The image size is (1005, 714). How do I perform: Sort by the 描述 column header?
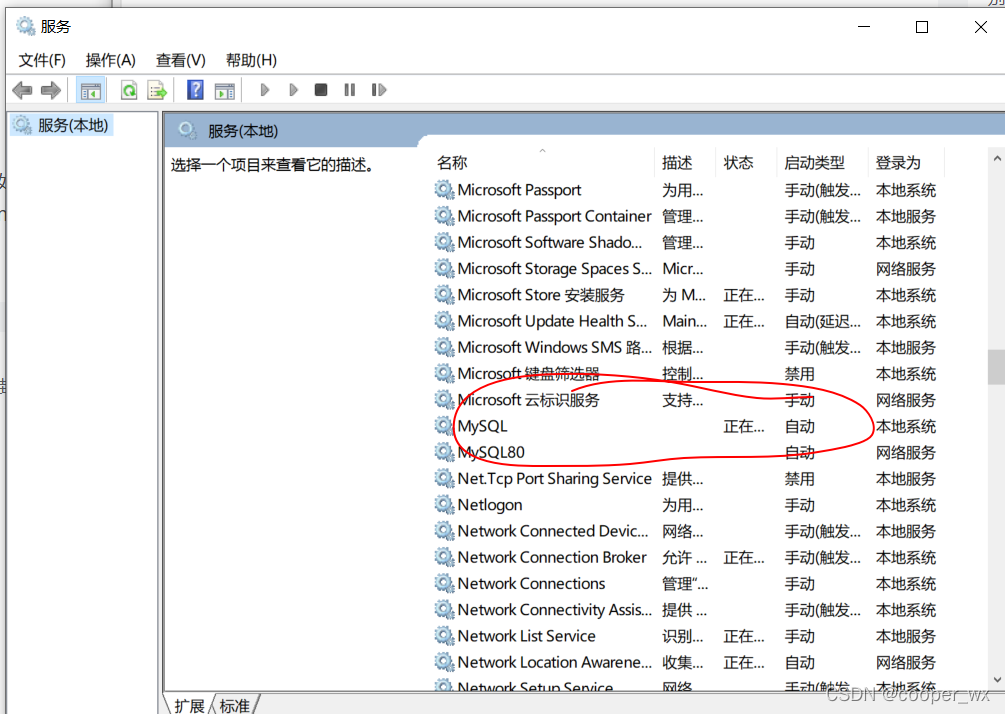(x=677, y=163)
